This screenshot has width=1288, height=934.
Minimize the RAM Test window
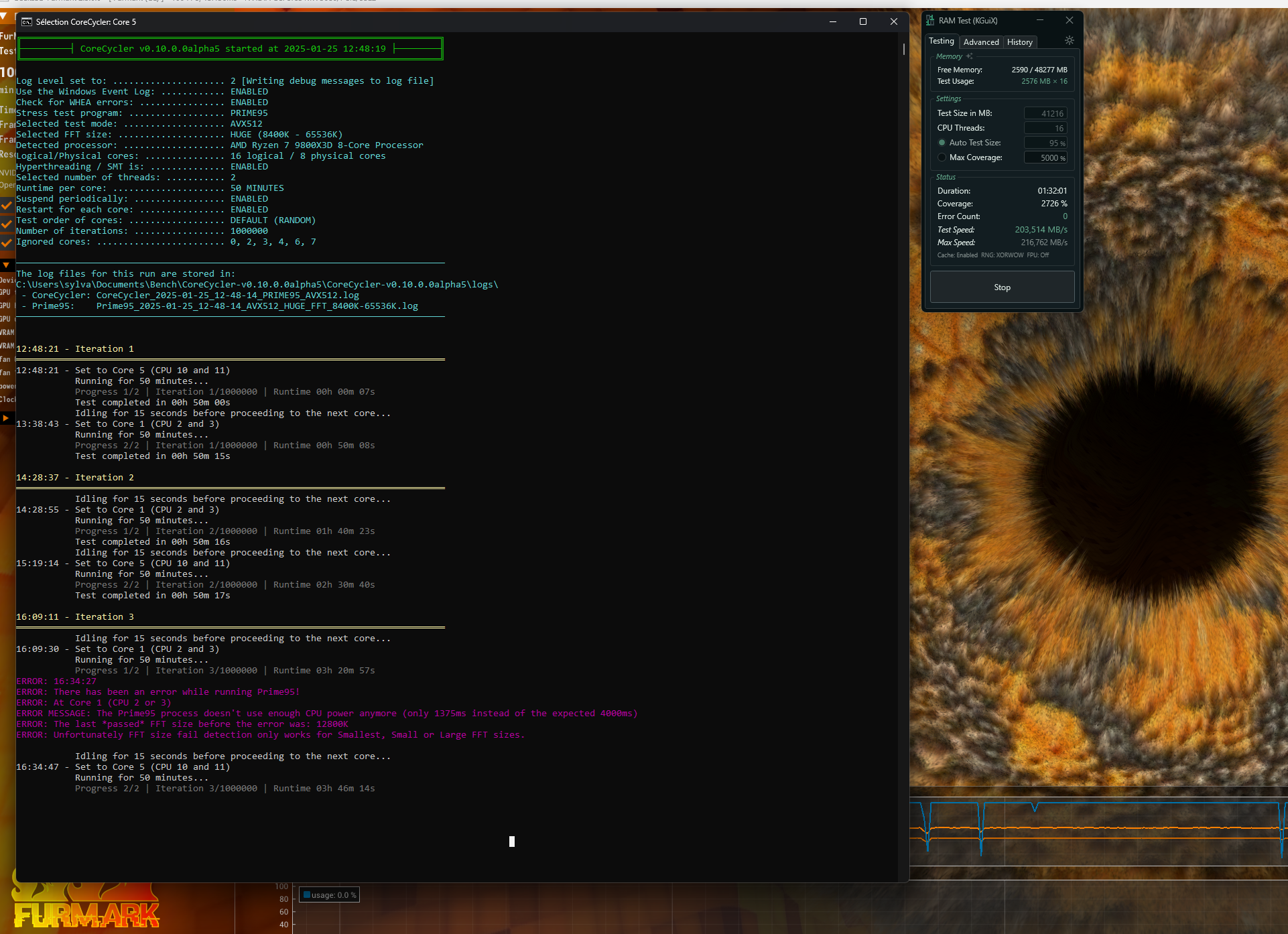[x=1040, y=21]
